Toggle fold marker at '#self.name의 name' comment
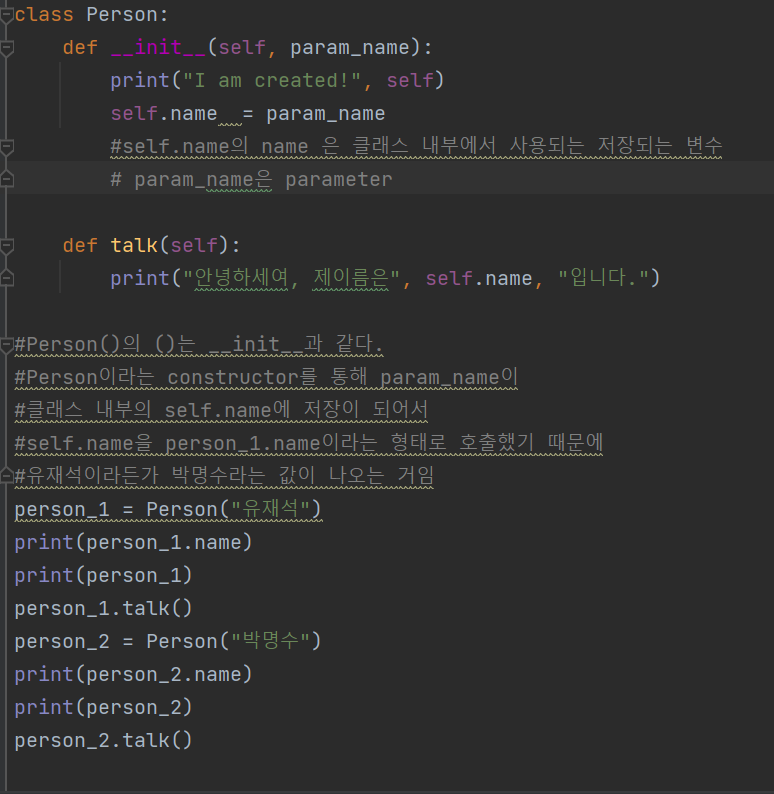The image size is (774, 794). coord(7,148)
